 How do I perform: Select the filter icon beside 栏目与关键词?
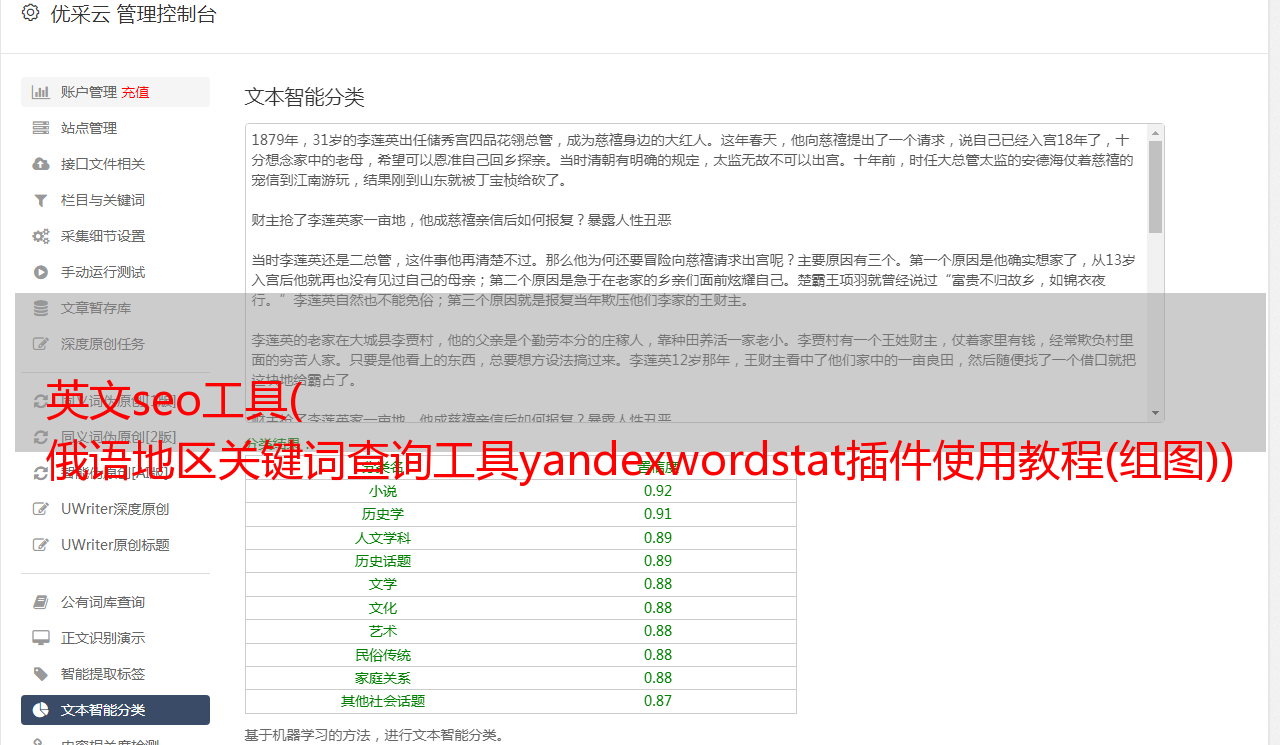click(x=41, y=200)
